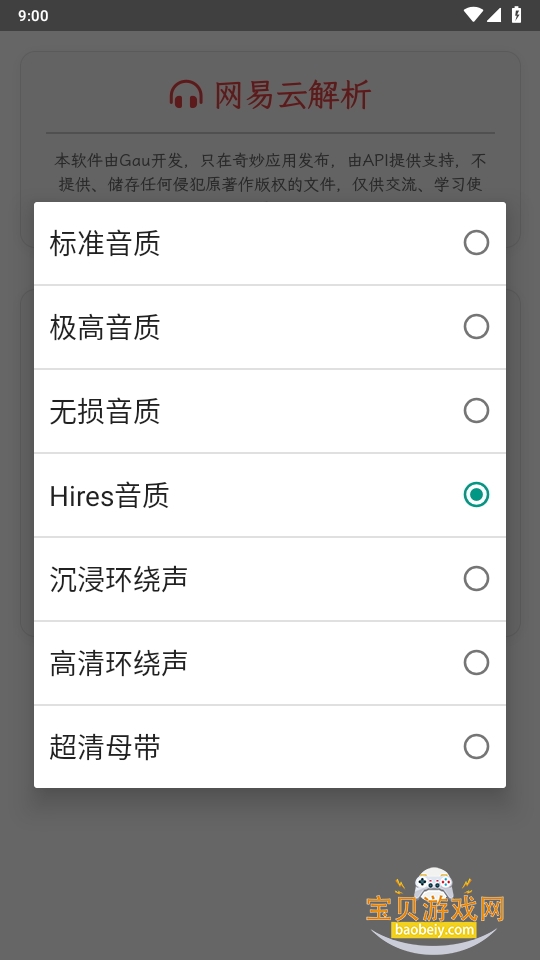Choose the 无损音质 option label

(105, 411)
